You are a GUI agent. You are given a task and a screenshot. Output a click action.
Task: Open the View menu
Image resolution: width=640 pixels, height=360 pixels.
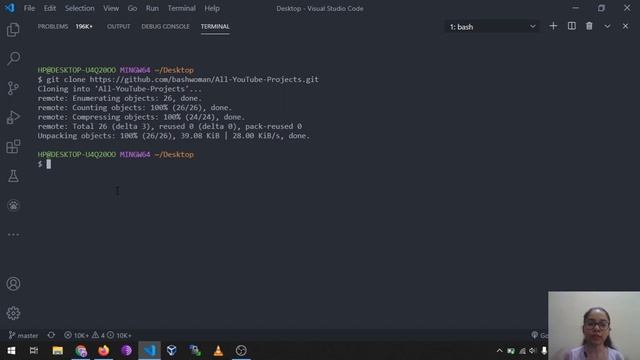coord(111,8)
